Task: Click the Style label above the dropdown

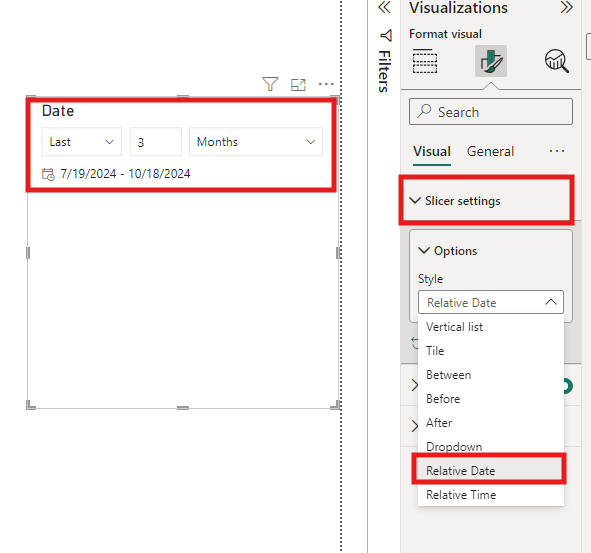Action: click(430, 279)
